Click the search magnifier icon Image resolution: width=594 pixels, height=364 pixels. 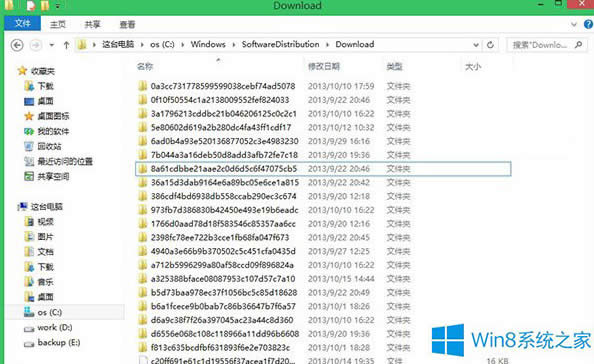pos(578,45)
